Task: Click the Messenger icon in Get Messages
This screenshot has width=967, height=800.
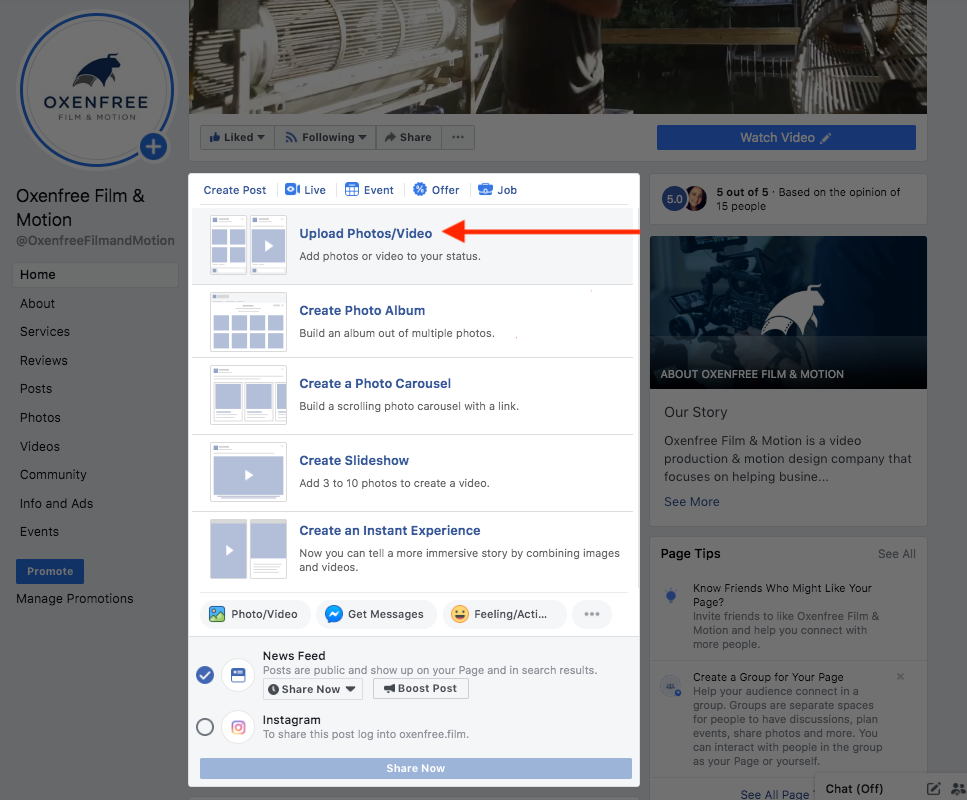Action: pyautogui.click(x=334, y=614)
